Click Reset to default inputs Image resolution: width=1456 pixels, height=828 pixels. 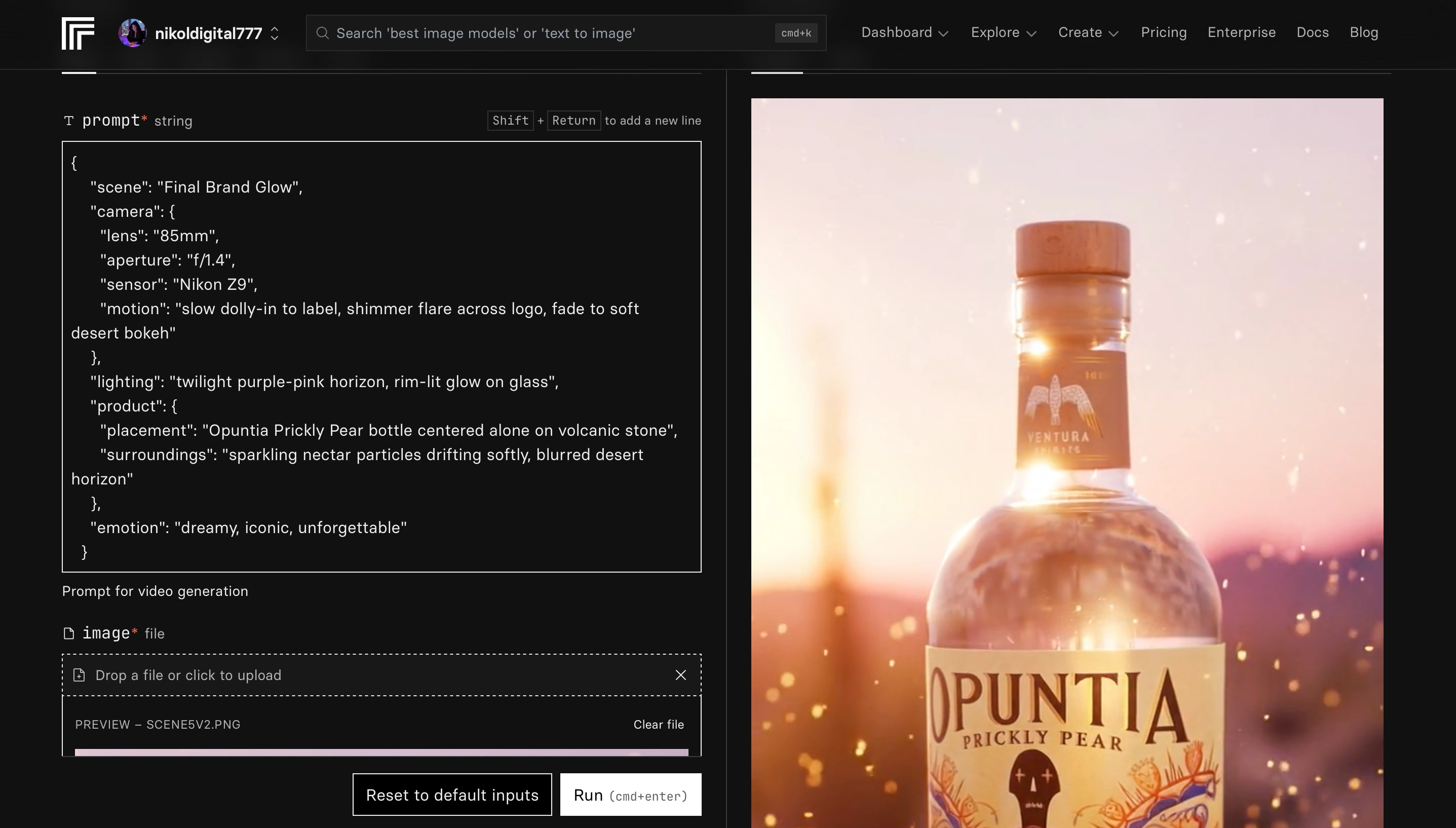pos(452,795)
